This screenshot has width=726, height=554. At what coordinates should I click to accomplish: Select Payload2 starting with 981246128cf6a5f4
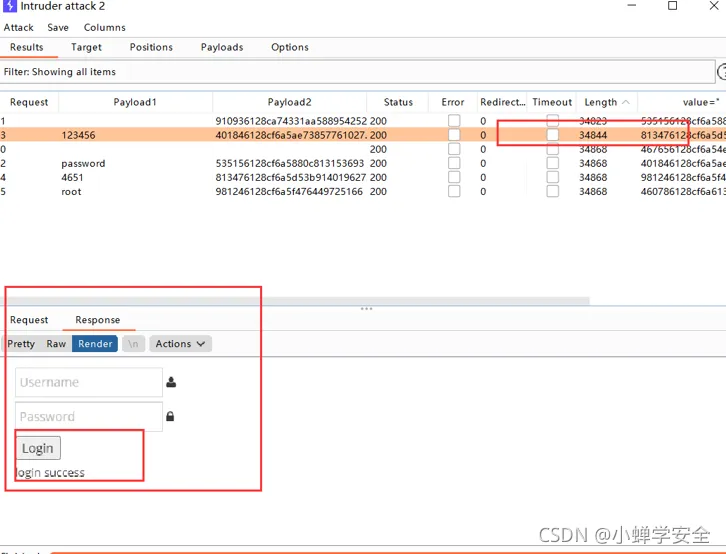[289, 192]
